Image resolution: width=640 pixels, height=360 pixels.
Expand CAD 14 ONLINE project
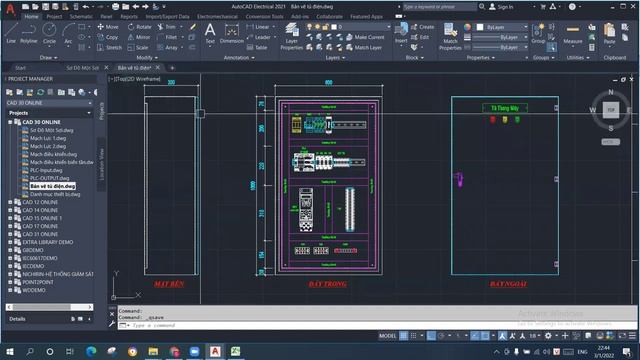click(x=10, y=210)
